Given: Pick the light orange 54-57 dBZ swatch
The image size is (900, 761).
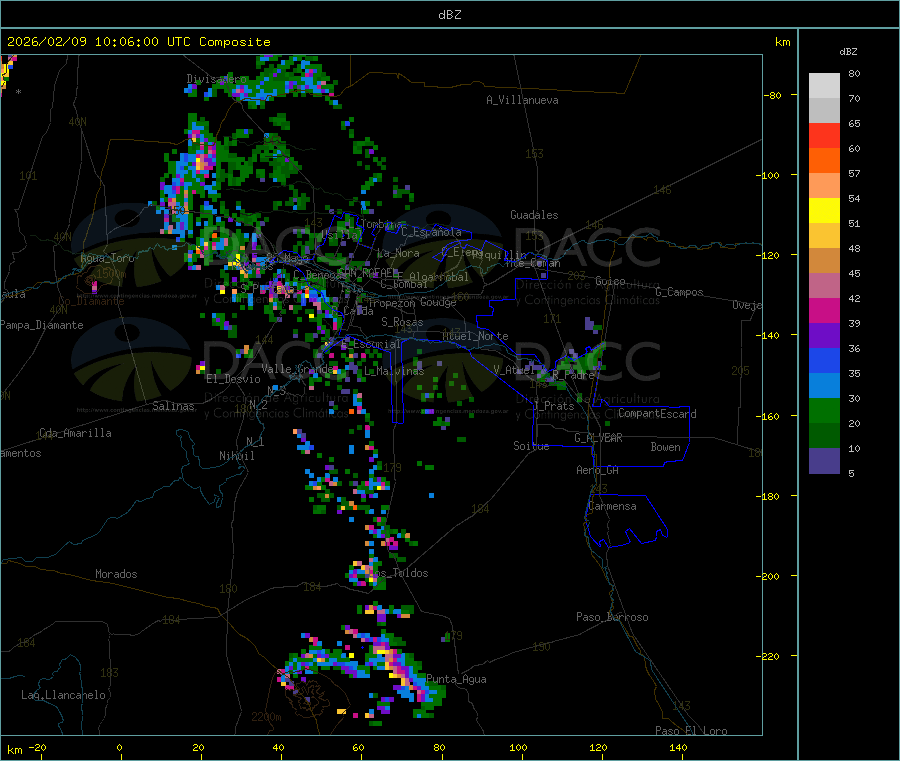Looking at the screenshot, I should (824, 185).
